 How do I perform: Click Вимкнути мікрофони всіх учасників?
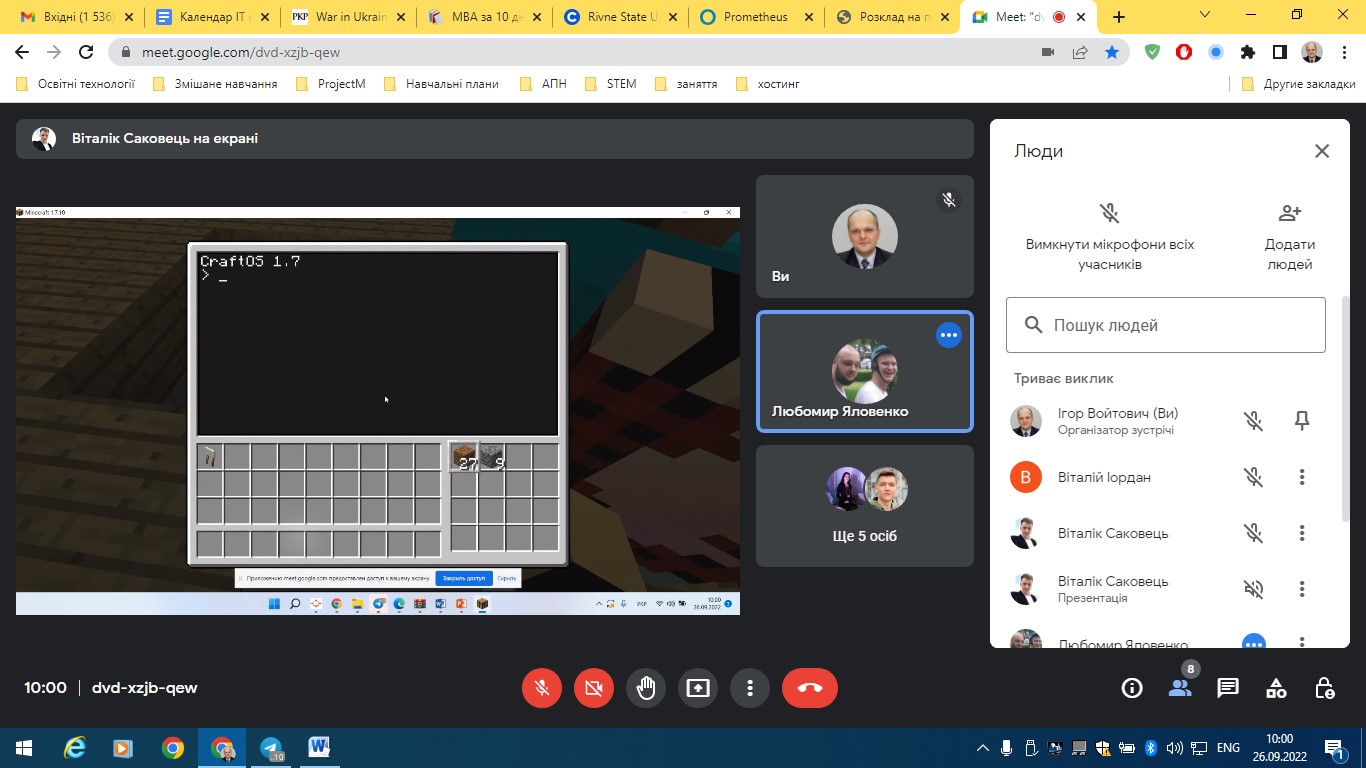pyautogui.click(x=1109, y=237)
